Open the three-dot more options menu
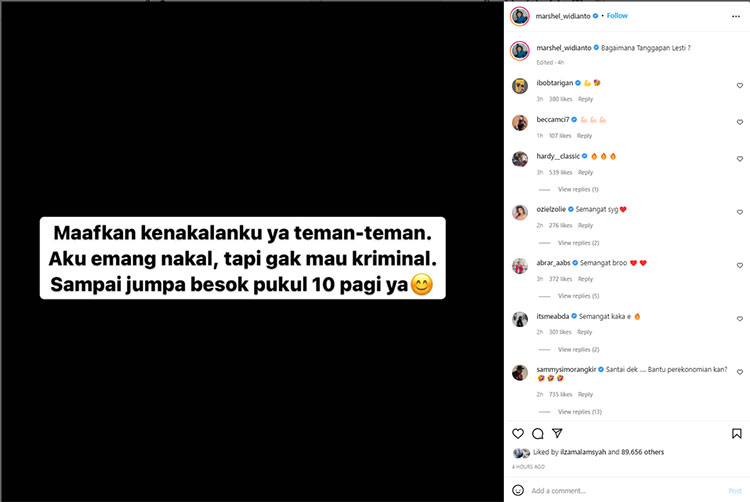This screenshot has width=750, height=502. point(736,16)
